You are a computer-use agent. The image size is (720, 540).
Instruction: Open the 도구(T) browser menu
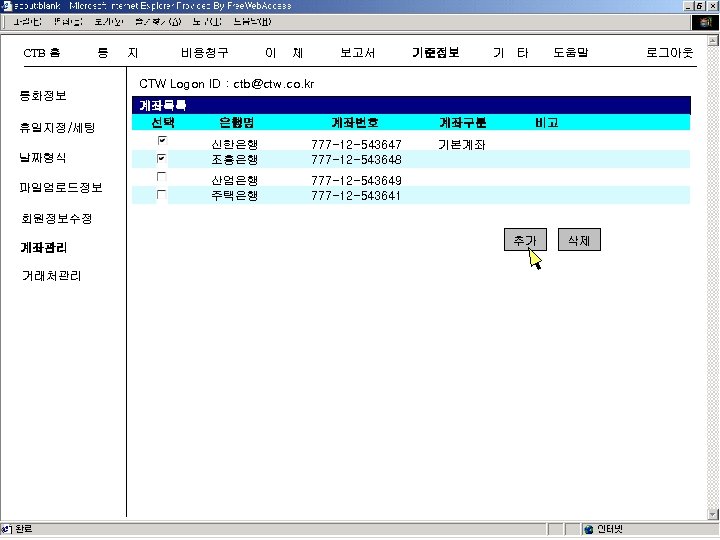click(x=207, y=22)
